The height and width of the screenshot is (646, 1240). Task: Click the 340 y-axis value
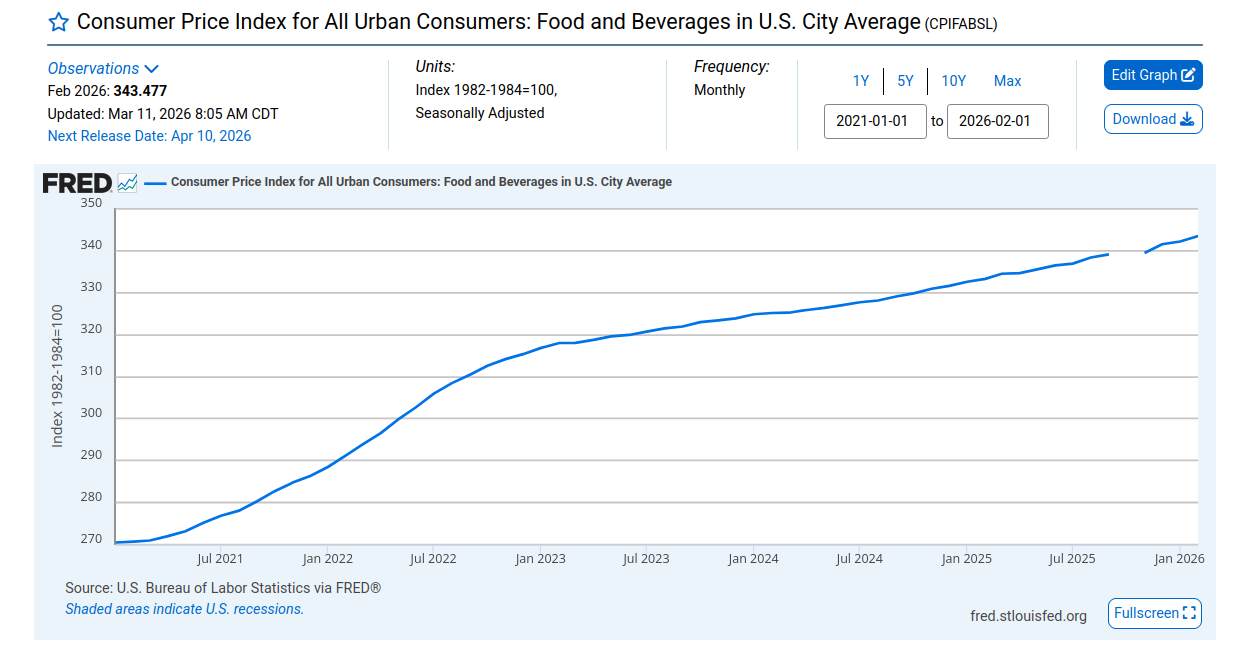(x=91, y=245)
